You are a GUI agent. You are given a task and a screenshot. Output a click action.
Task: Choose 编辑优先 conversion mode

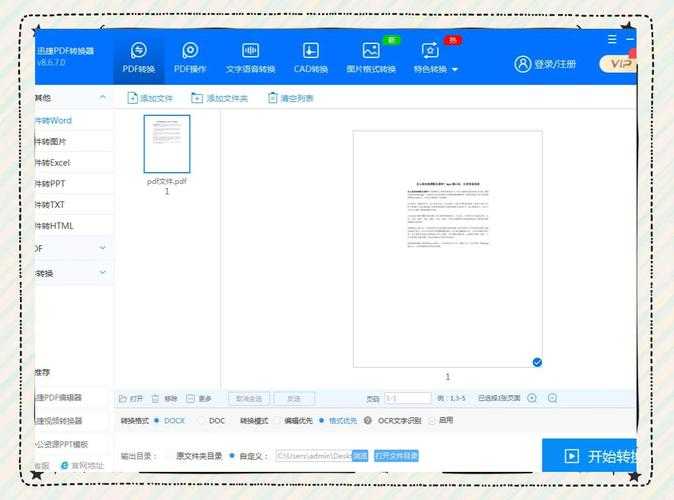(277, 421)
